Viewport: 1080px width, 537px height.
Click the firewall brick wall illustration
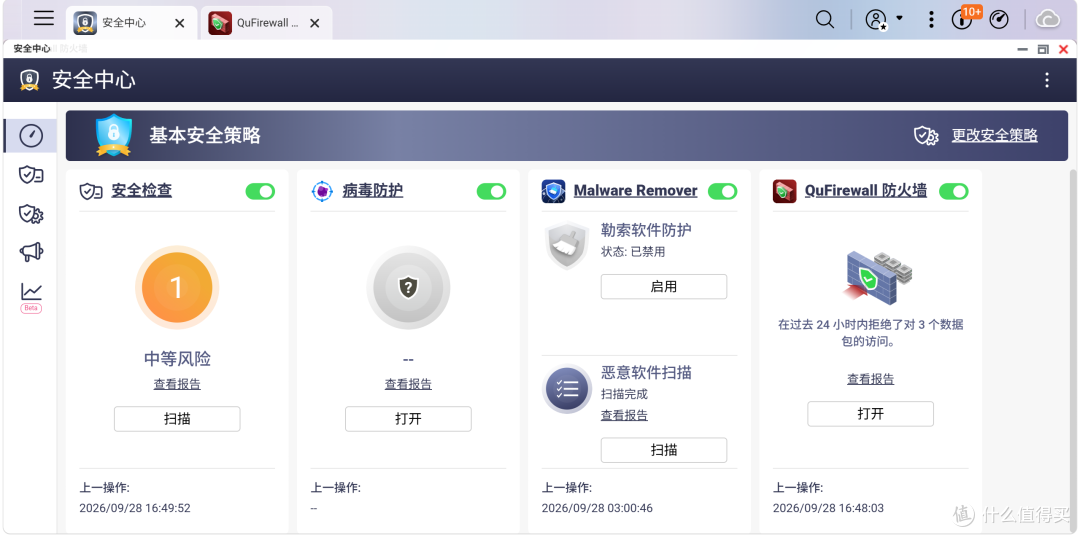tap(876, 277)
